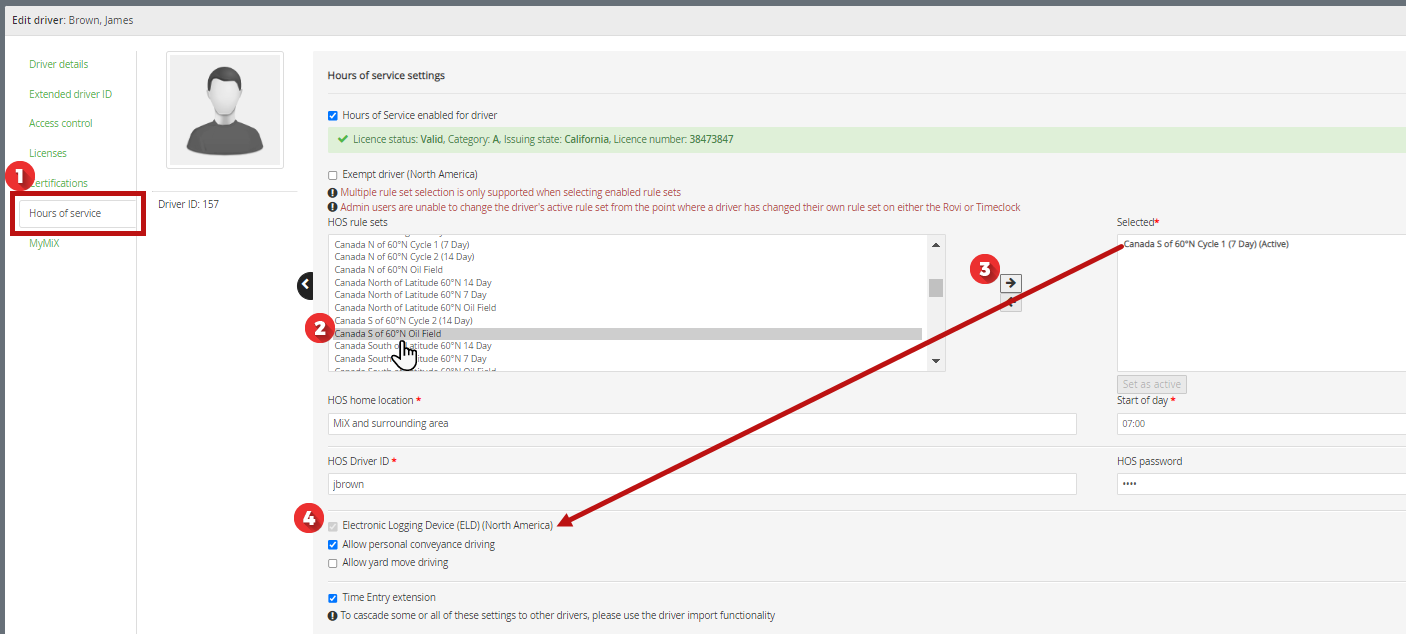Image resolution: width=1406 pixels, height=634 pixels.
Task: Click the left arrow remove rule set button
Action: coord(1011,303)
